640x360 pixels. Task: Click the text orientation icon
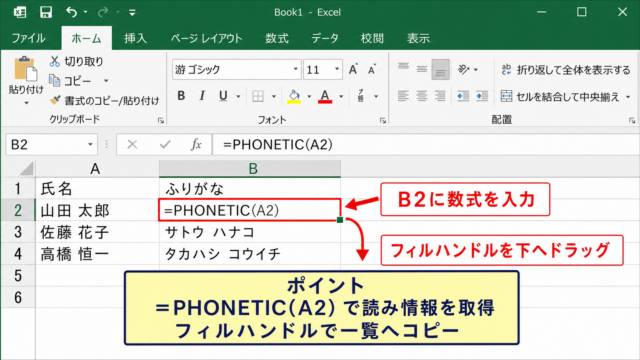pos(464,69)
